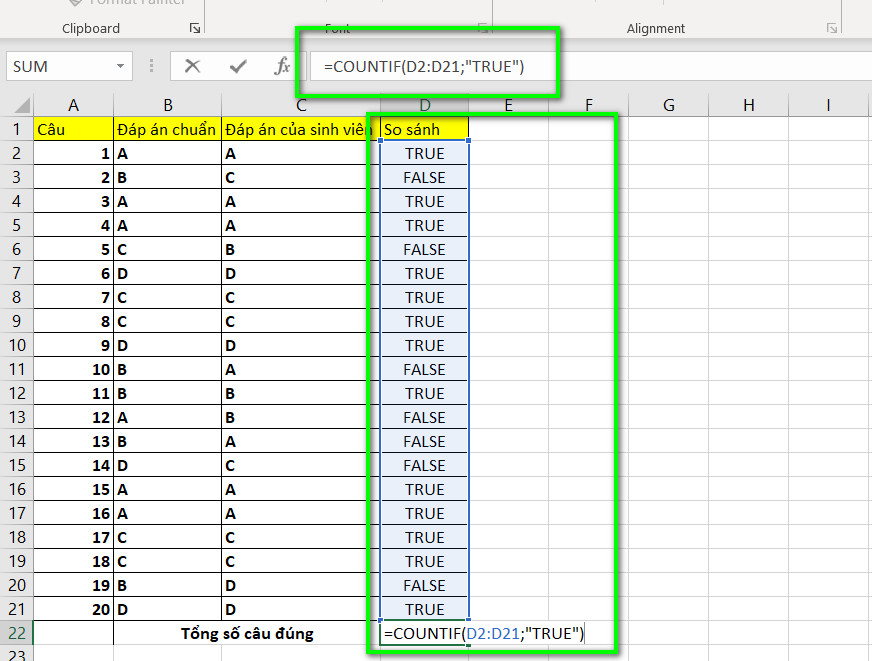Select column A header
The image size is (872, 661).
click(x=73, y=105)
